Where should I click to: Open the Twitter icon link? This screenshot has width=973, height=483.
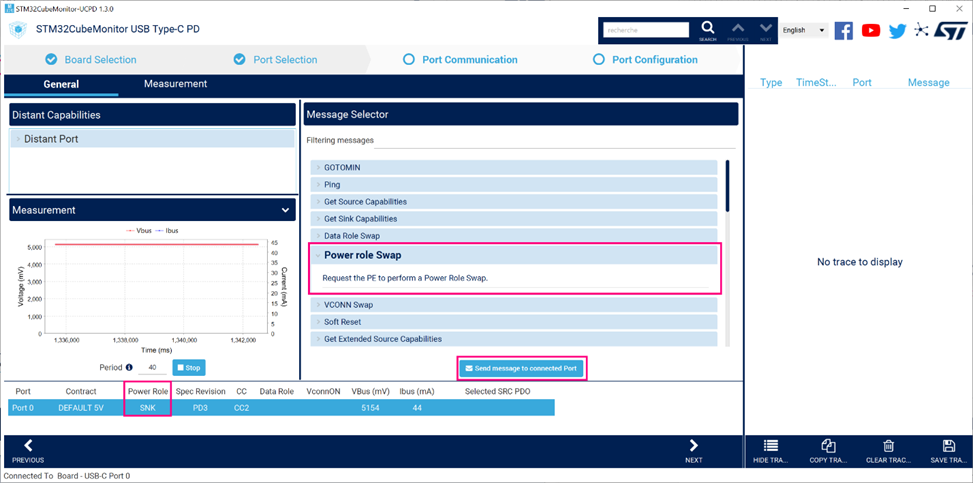[x=897, y=30]
